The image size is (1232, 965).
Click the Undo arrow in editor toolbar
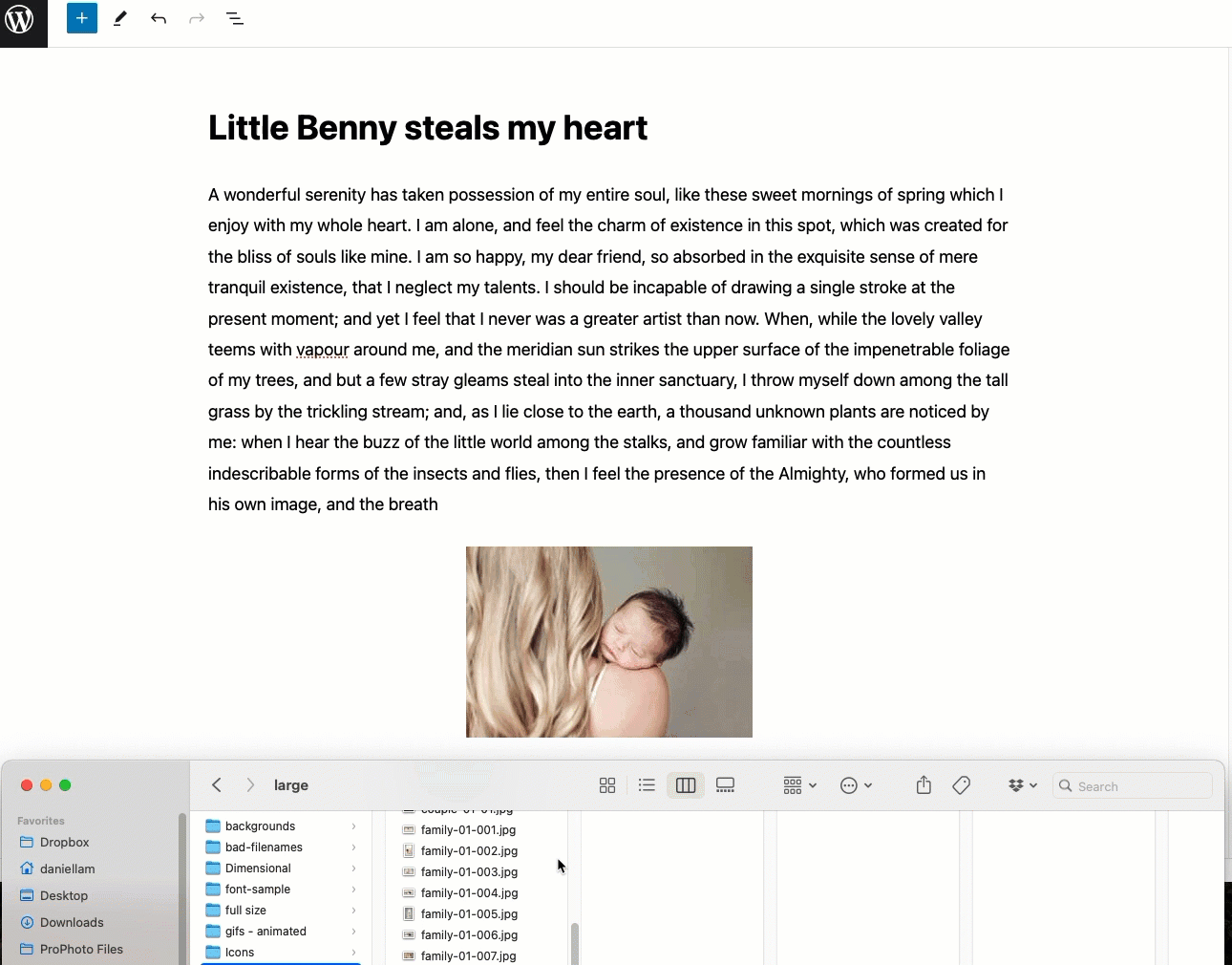159,18
